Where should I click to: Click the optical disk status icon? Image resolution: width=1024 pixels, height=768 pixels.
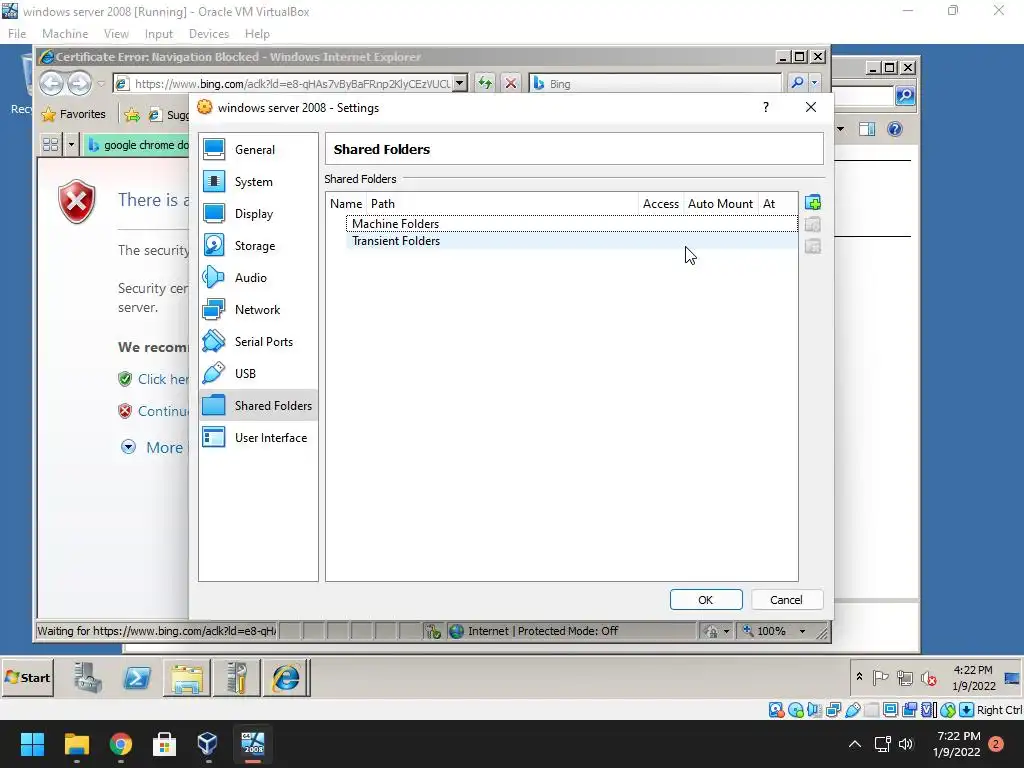[795, 710]
